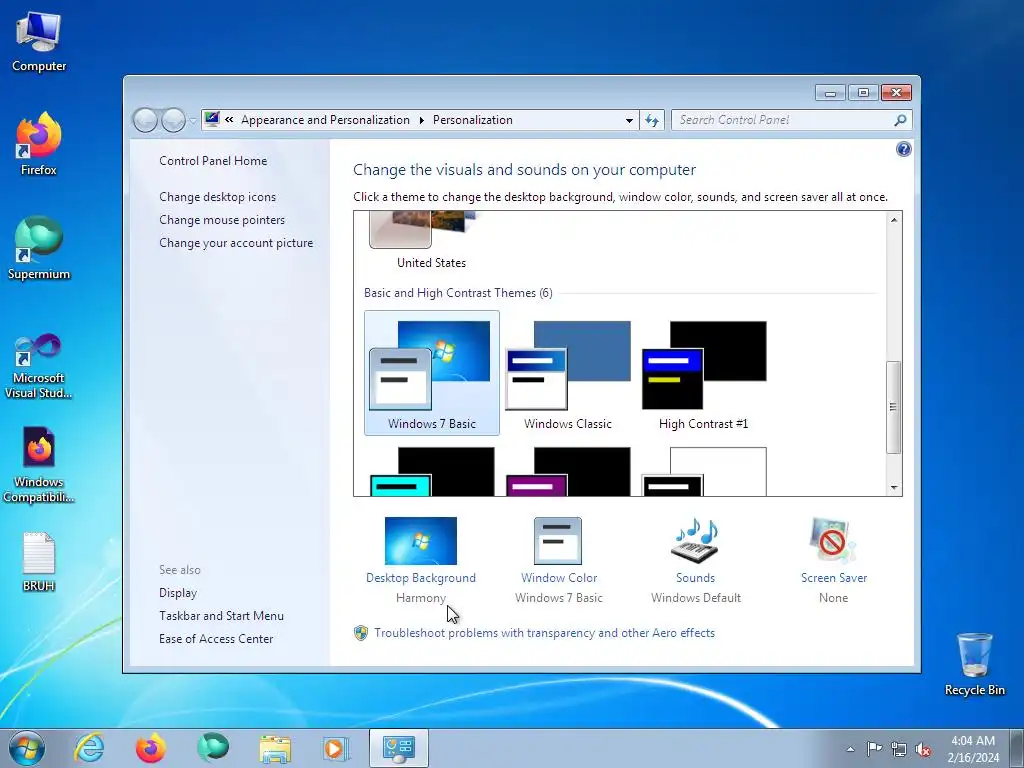
Task: Open the Window Color icon
Action: [x=558, y=541]
